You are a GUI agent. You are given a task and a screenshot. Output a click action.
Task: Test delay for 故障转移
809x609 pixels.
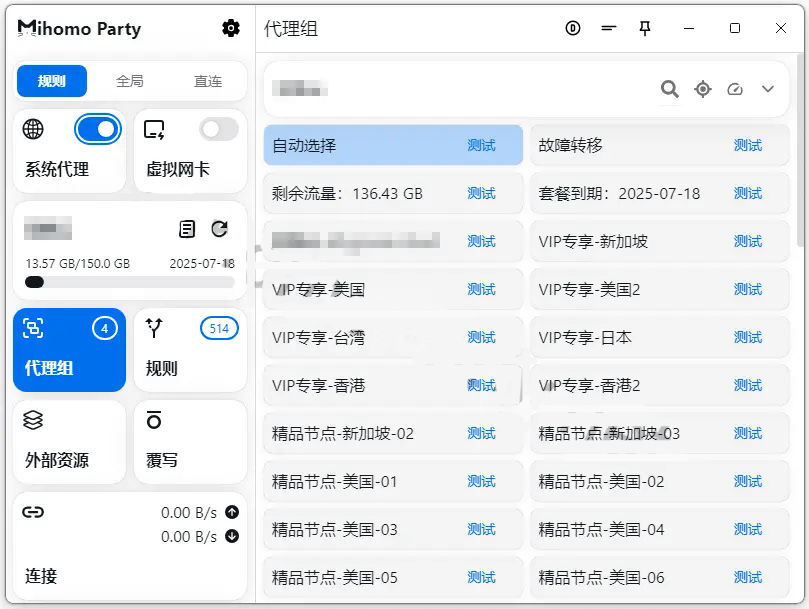(748, 146)
